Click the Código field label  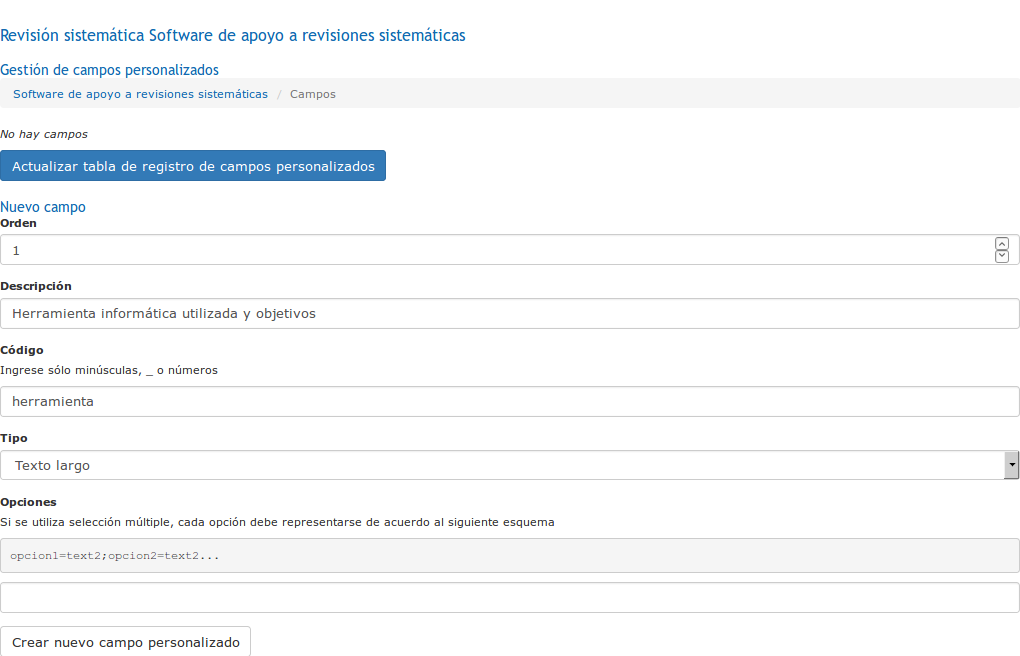22,350
